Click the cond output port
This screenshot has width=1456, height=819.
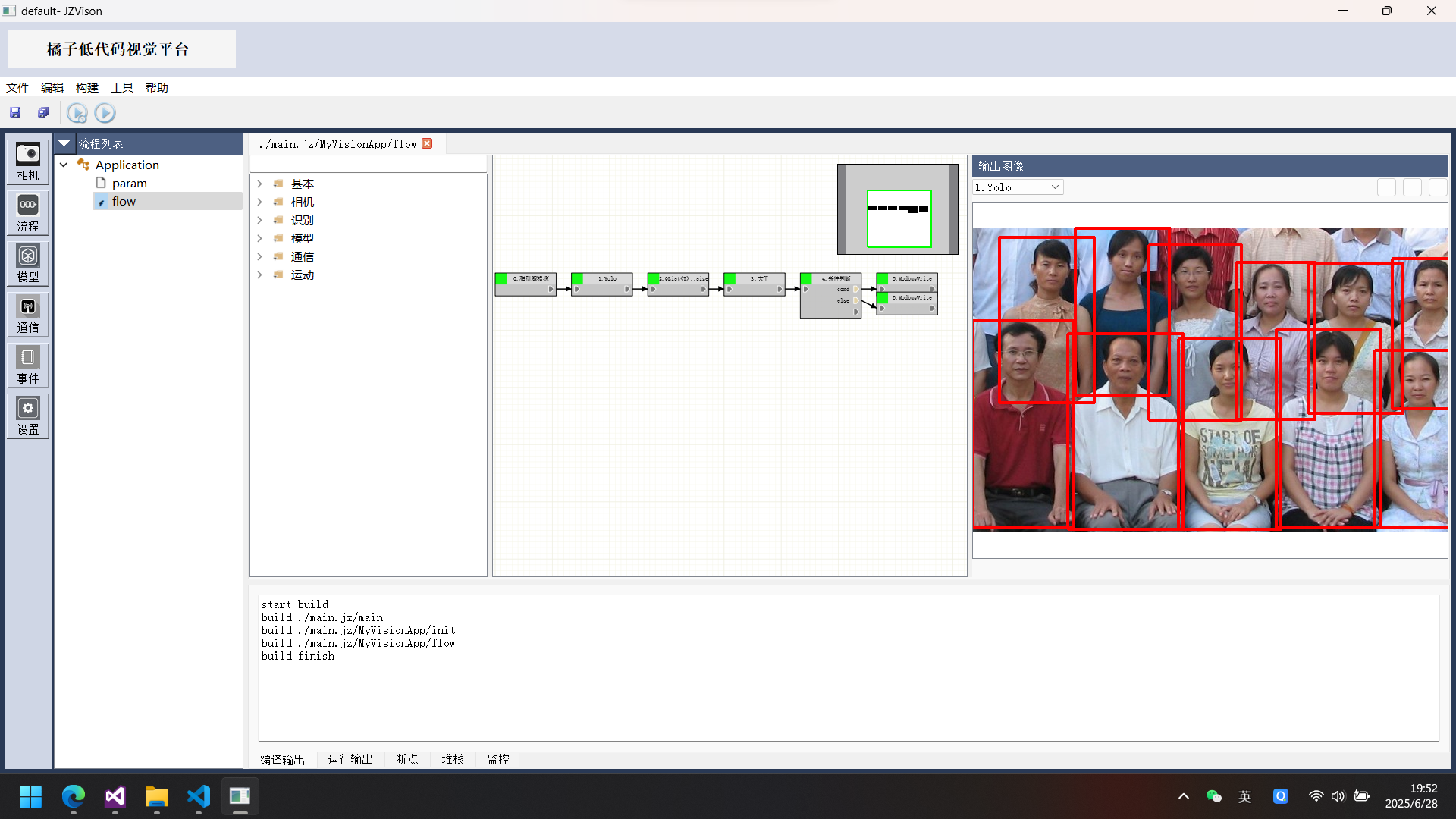click(x=856, y=290)
